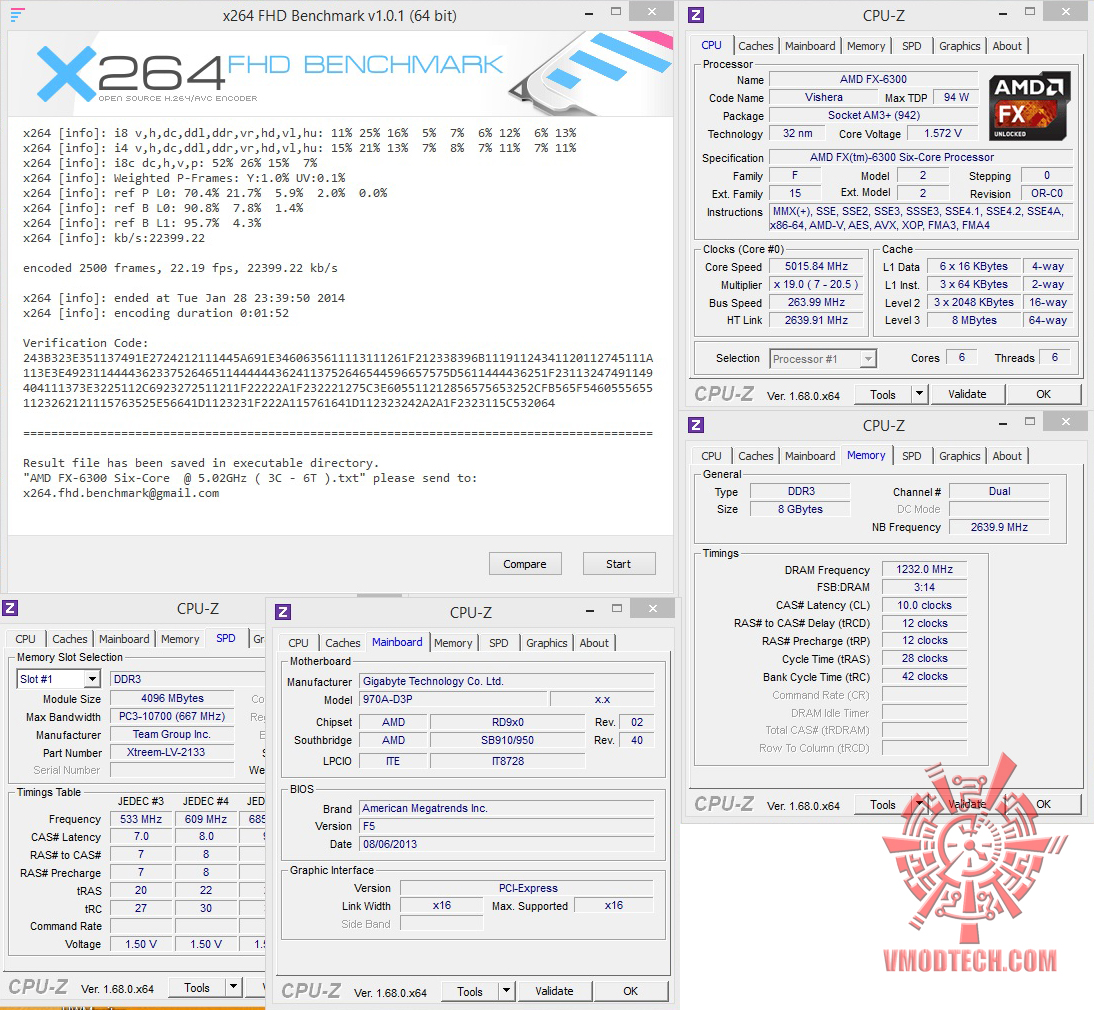Click the CAS# Latency value 10.0 clocks
Viewport: 1094px width, 1010px height.
(924, 605)
